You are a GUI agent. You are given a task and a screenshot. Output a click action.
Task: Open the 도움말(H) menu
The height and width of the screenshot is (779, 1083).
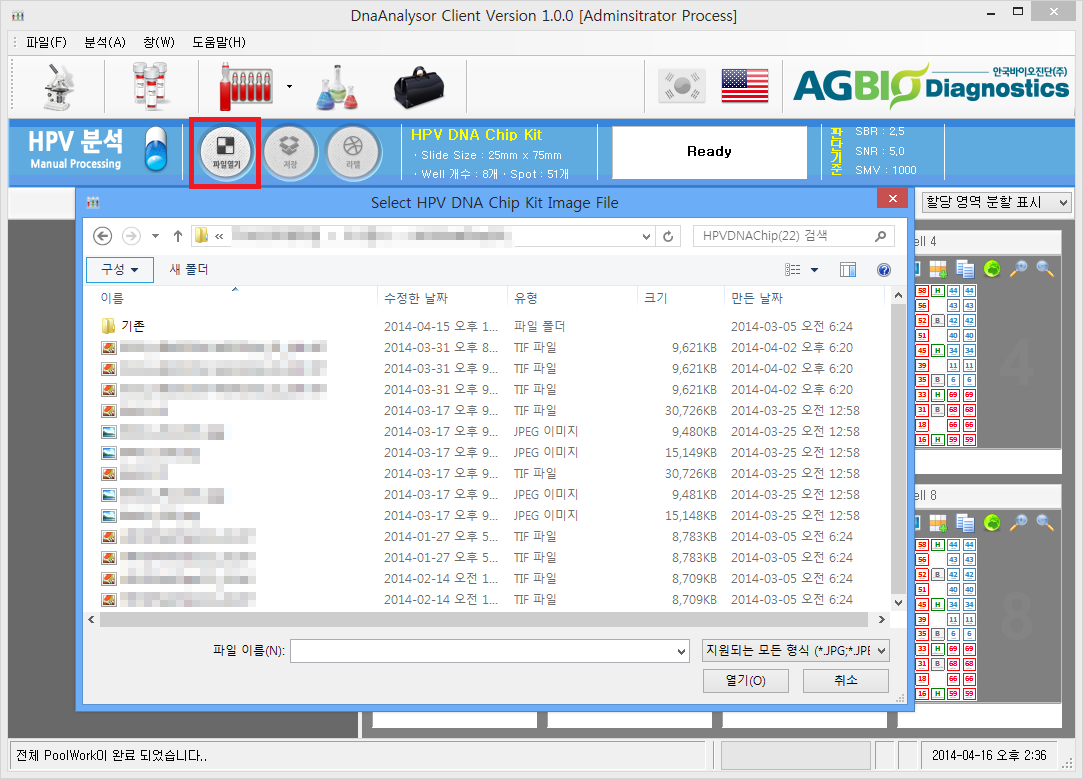click(x=219, y=42)
